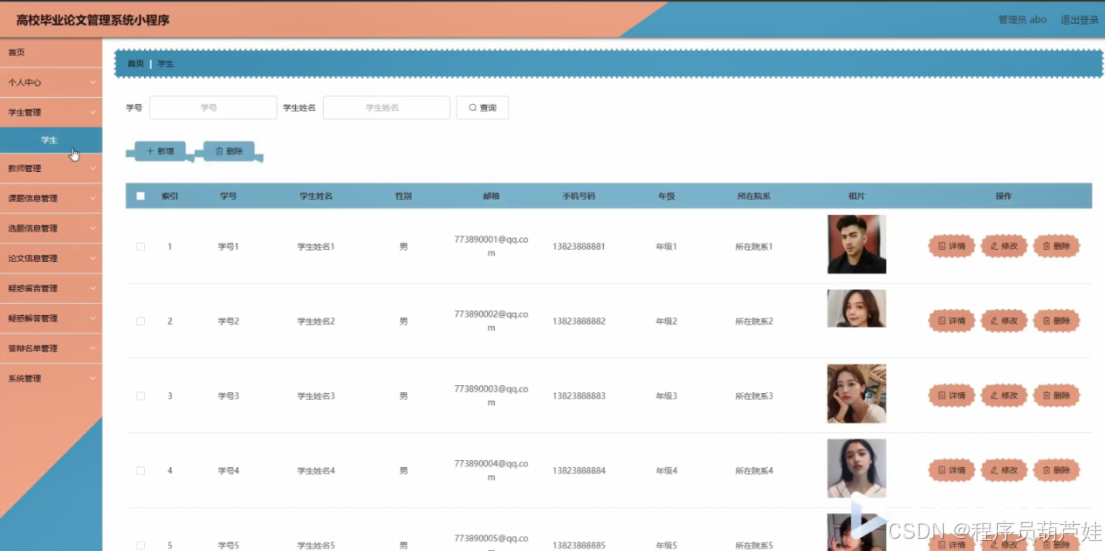Click 删除 for 学生姓名3 row
This screenshot has height=551, width=1106.
(1057, 396)
